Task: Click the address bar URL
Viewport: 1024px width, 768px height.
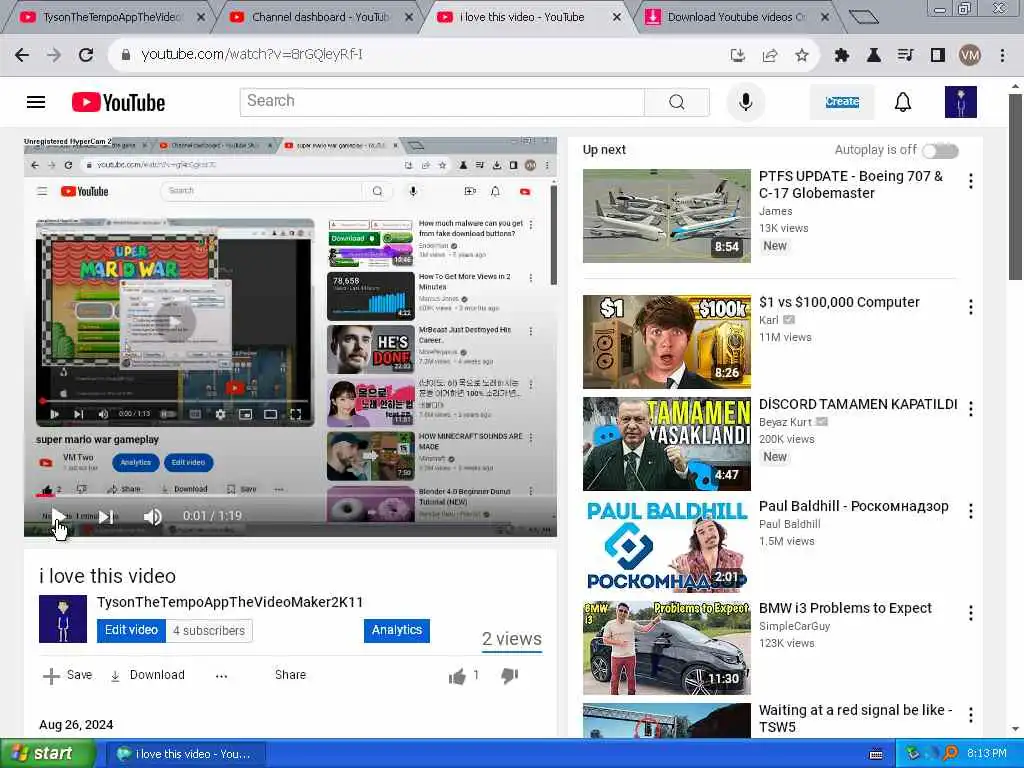Action: [x=252, y=55]
